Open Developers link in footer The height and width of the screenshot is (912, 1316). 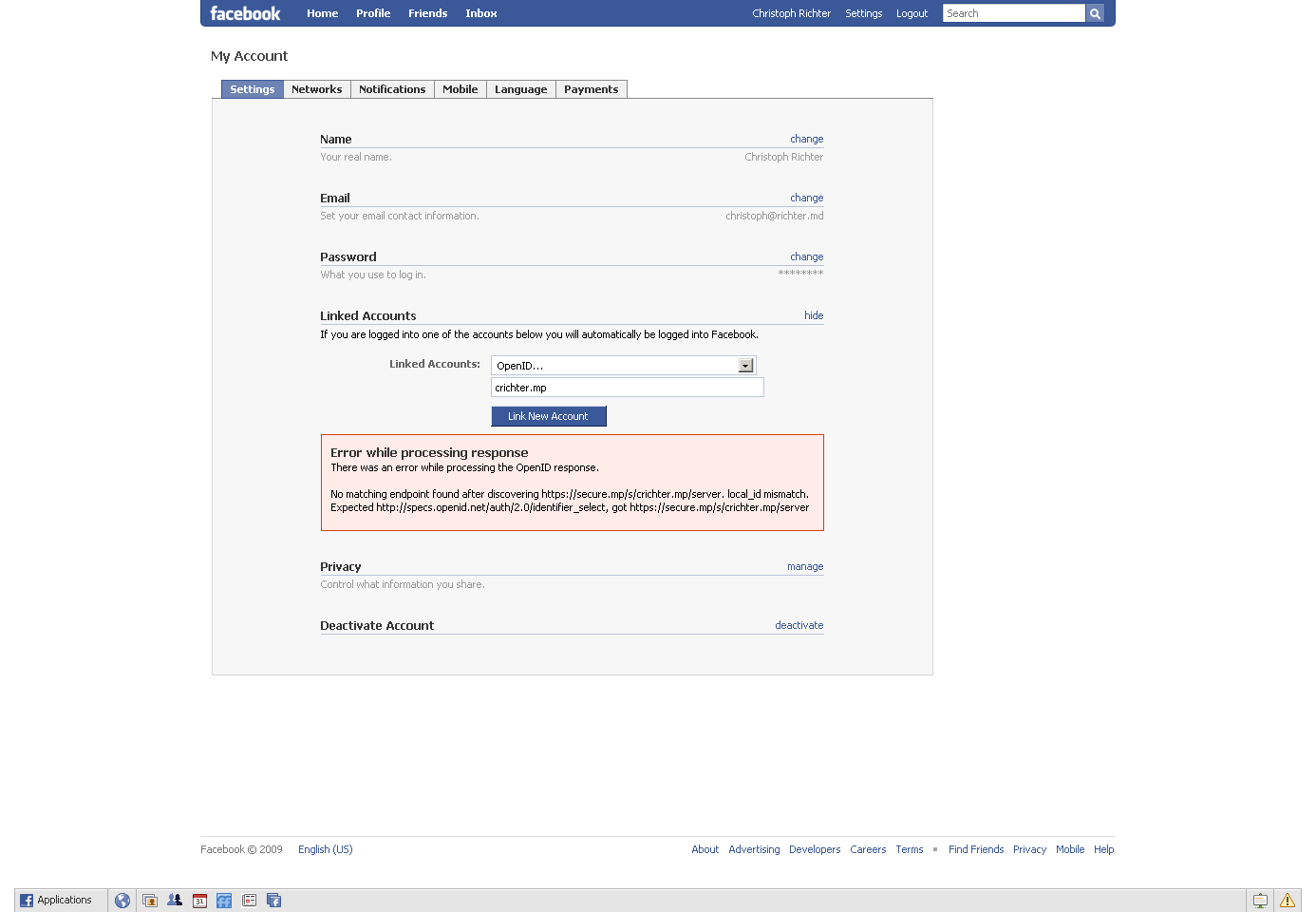(x=815, y=849)
